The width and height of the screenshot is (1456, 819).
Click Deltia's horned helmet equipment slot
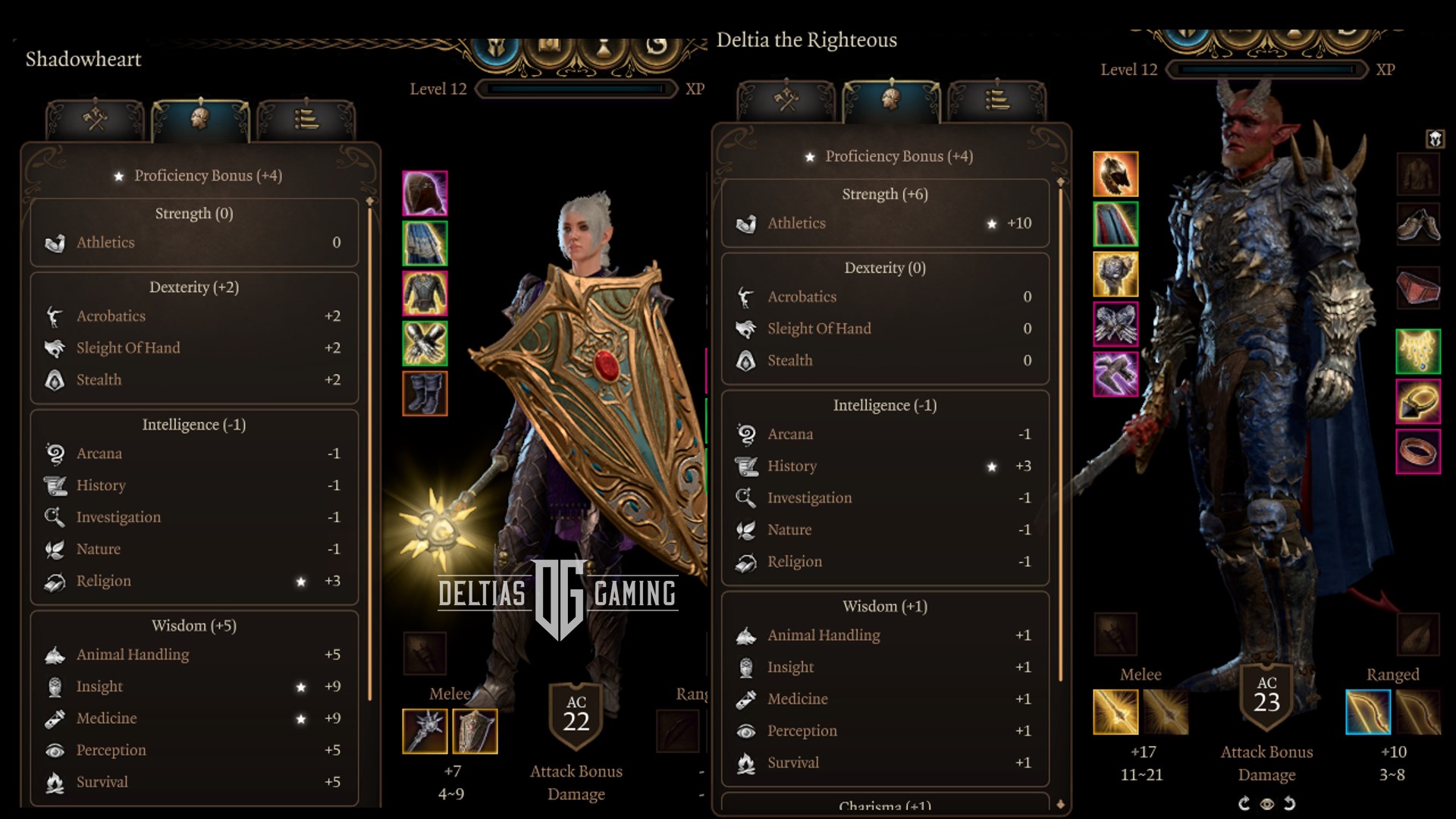click(x=1116, y=174)
